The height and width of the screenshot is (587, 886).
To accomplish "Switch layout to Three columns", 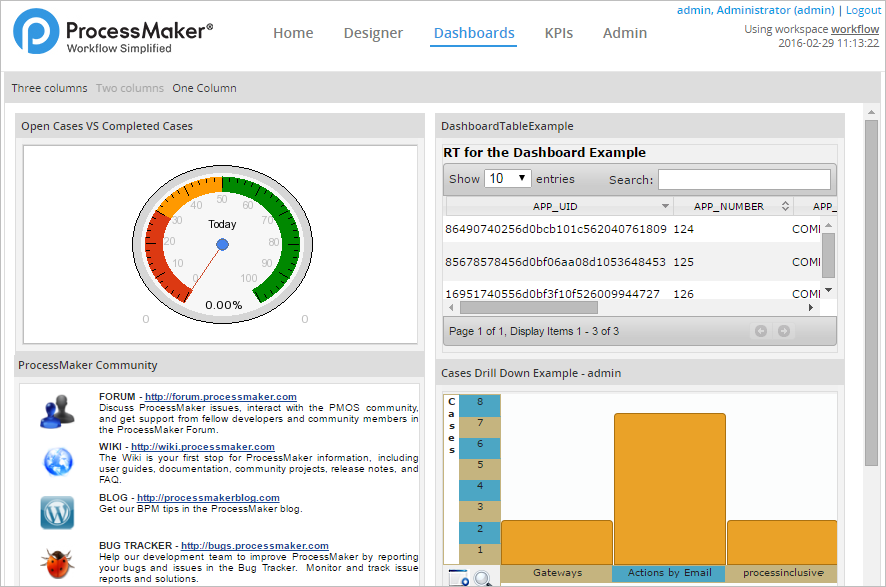I will (x=50, y=88).
